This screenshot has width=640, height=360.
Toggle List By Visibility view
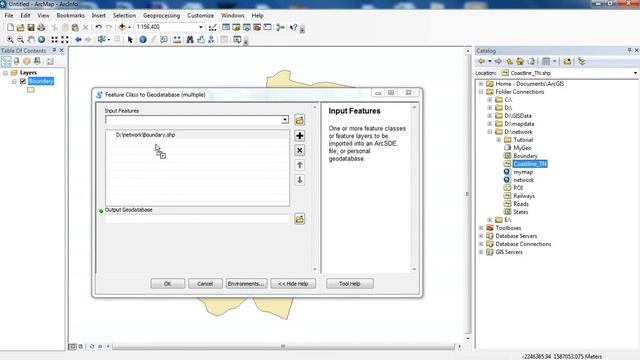(x=27, y=61)
